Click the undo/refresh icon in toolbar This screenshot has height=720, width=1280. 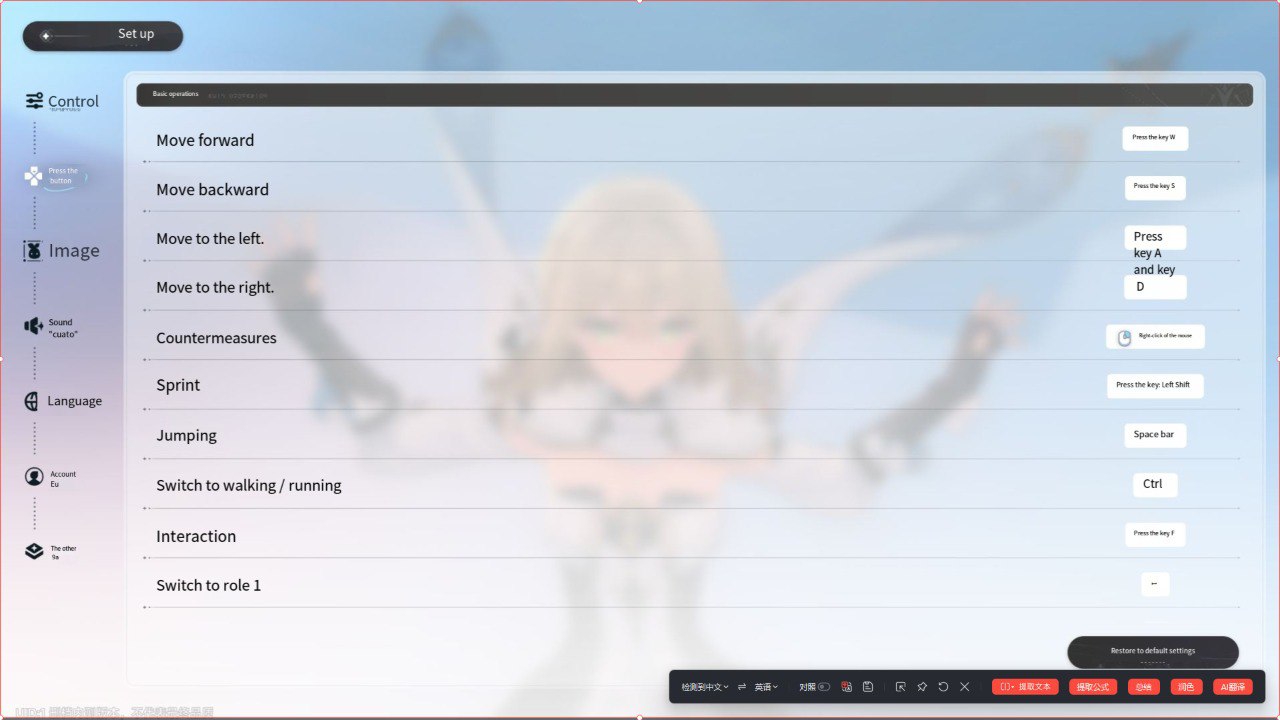tap(943, 687)
